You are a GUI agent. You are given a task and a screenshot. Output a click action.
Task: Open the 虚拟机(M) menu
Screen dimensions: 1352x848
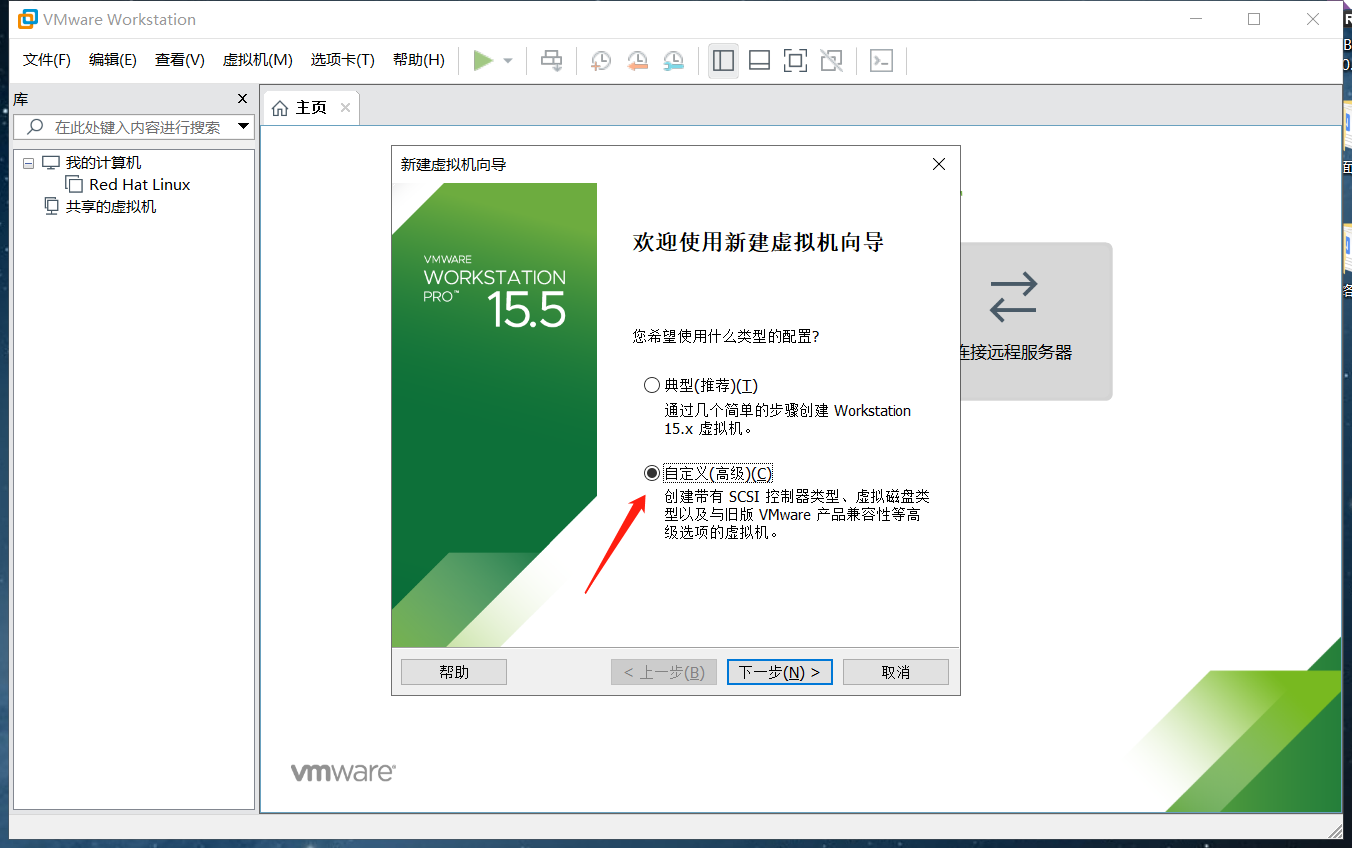click(257, 60)
